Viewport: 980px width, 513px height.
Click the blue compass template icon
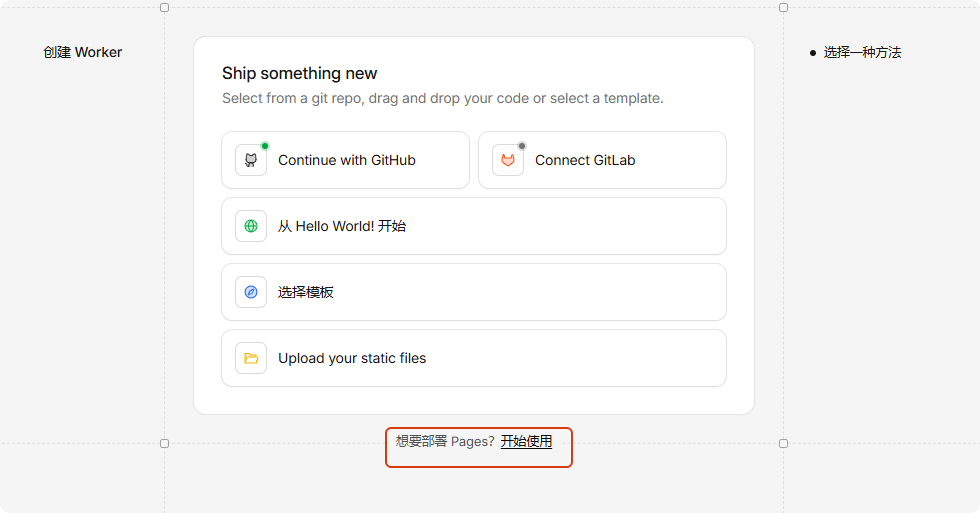(251, 292)
